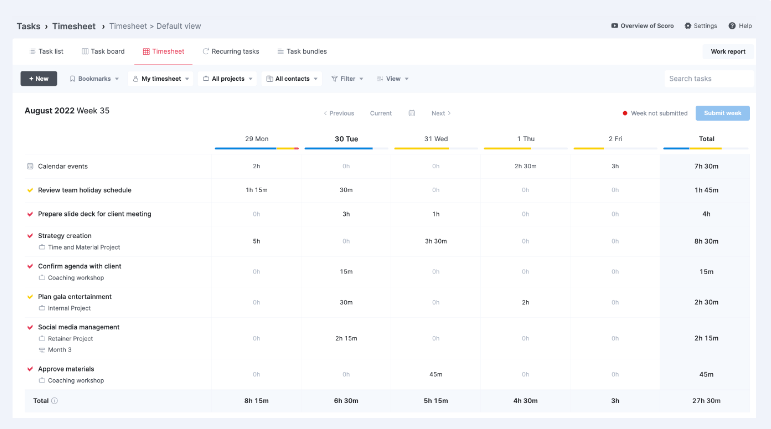Click the Timesheet breadcrumb link
The height and width of the screenshot is (429, 771).
coord(74,26)
